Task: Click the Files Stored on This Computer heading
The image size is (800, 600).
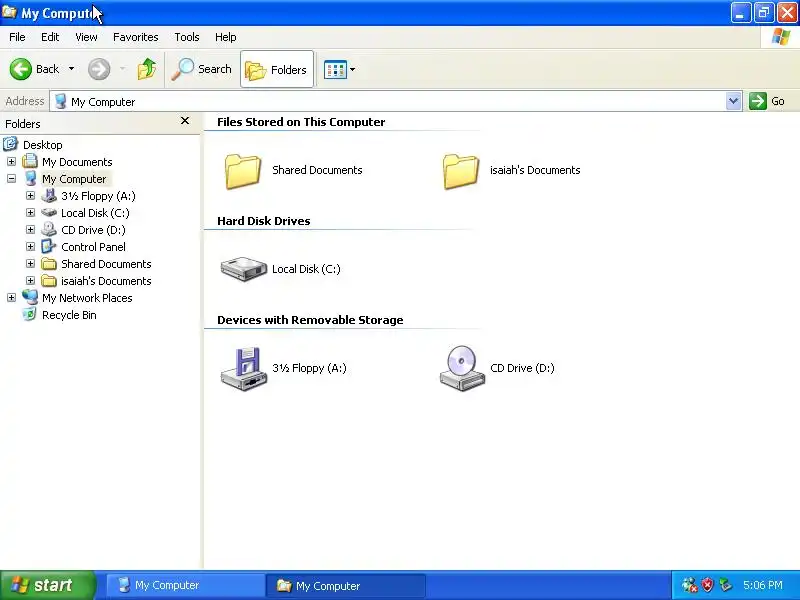Action: 301,122
